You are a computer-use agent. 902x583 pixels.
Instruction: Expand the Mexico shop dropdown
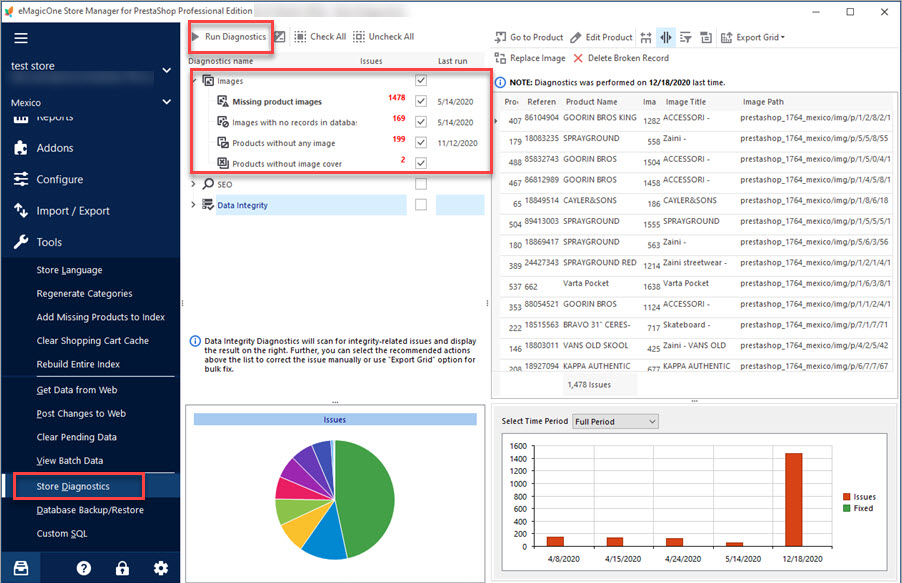point(166,102)
